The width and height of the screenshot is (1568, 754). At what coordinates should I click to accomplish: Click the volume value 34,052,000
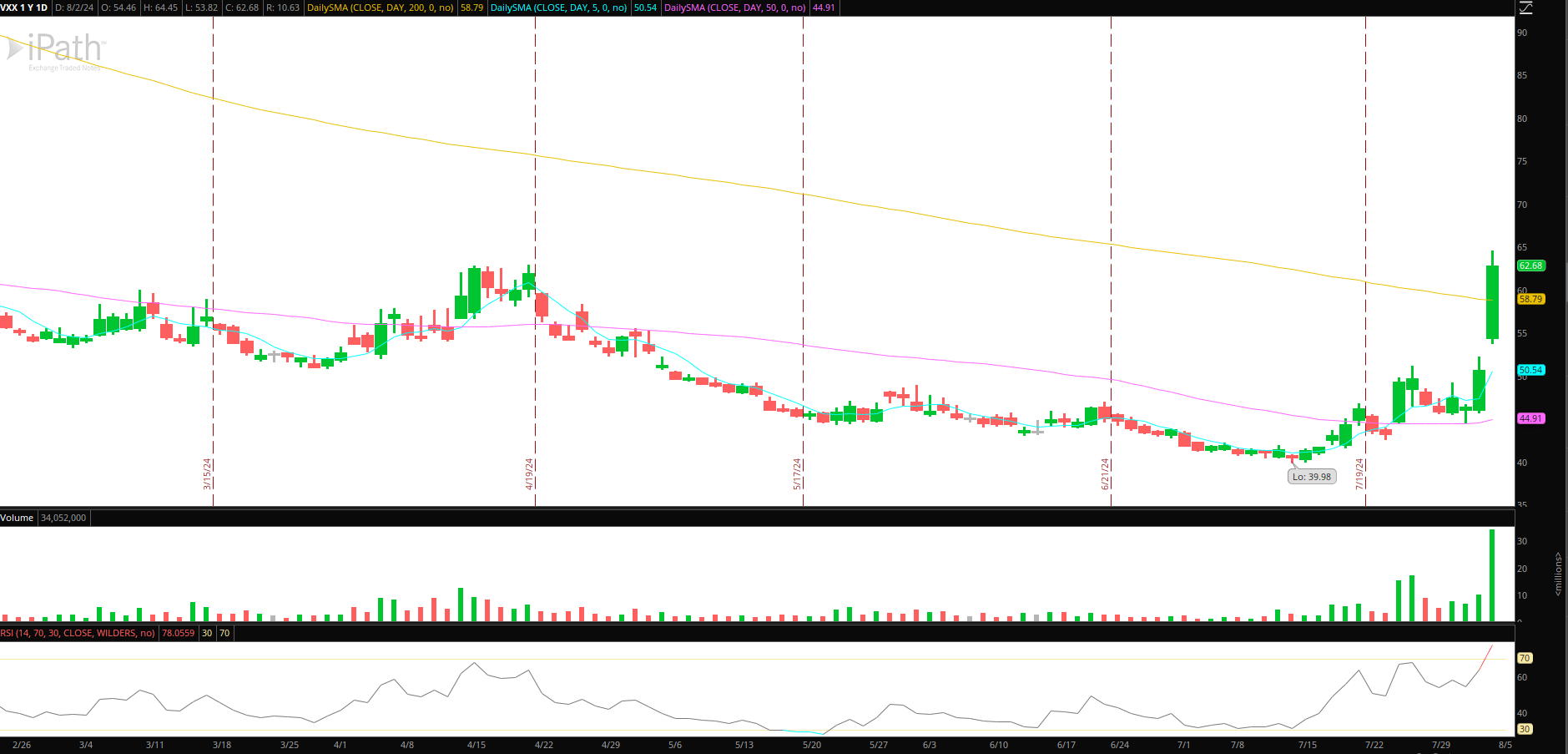63,518
